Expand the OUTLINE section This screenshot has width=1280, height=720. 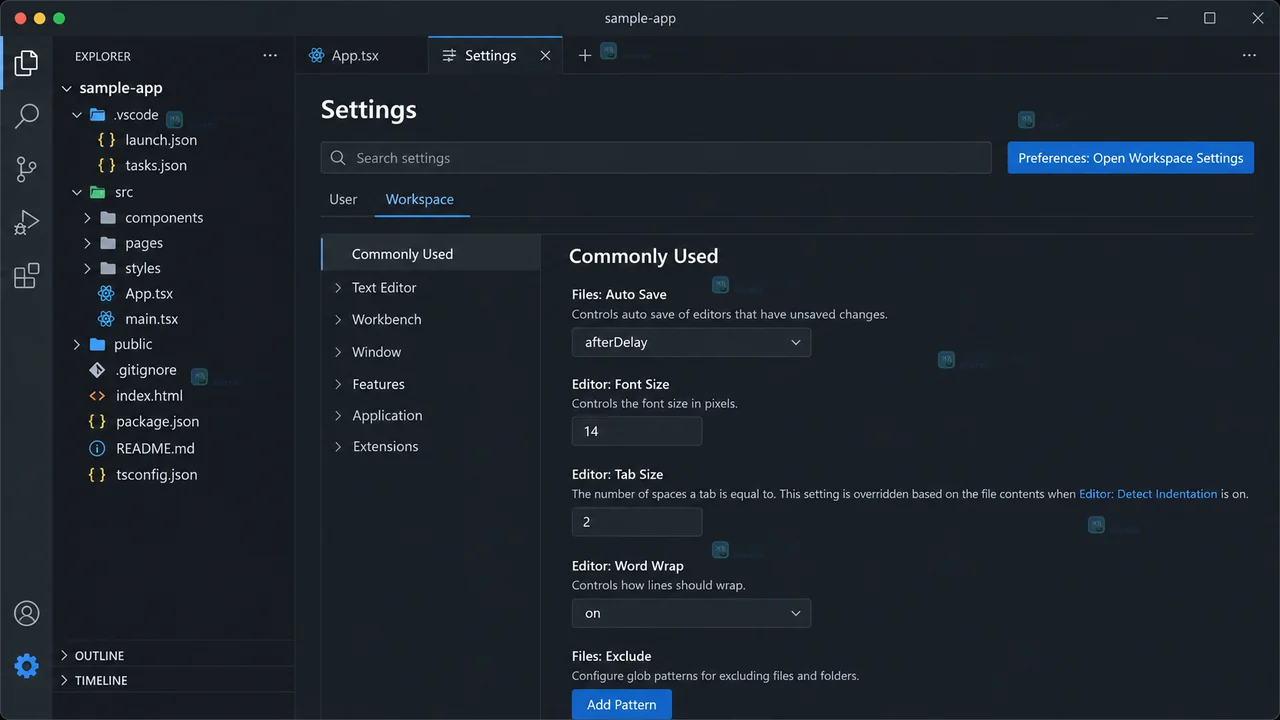[x=65, y=656]
